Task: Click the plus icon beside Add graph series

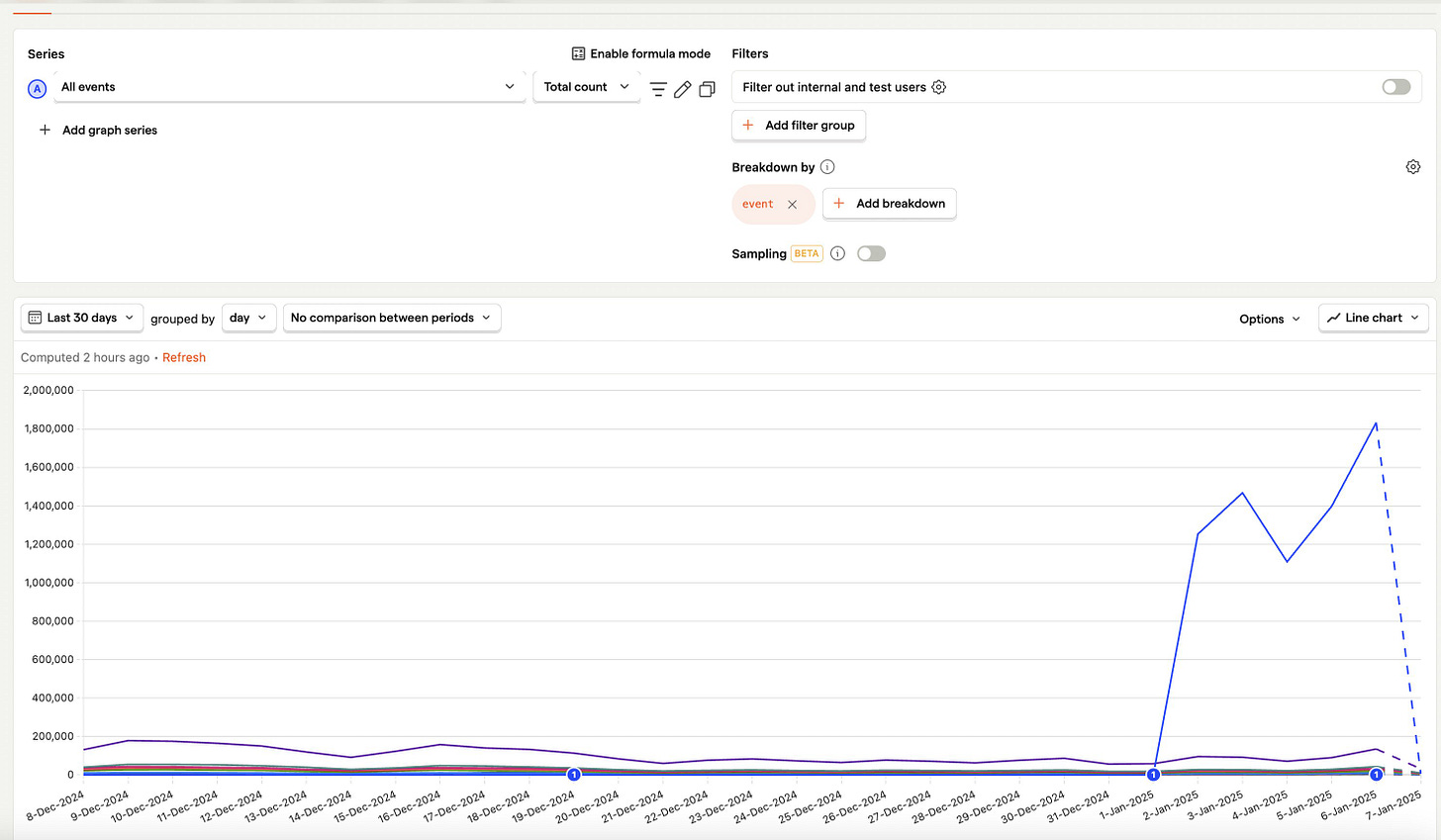Action: [45, 130]
